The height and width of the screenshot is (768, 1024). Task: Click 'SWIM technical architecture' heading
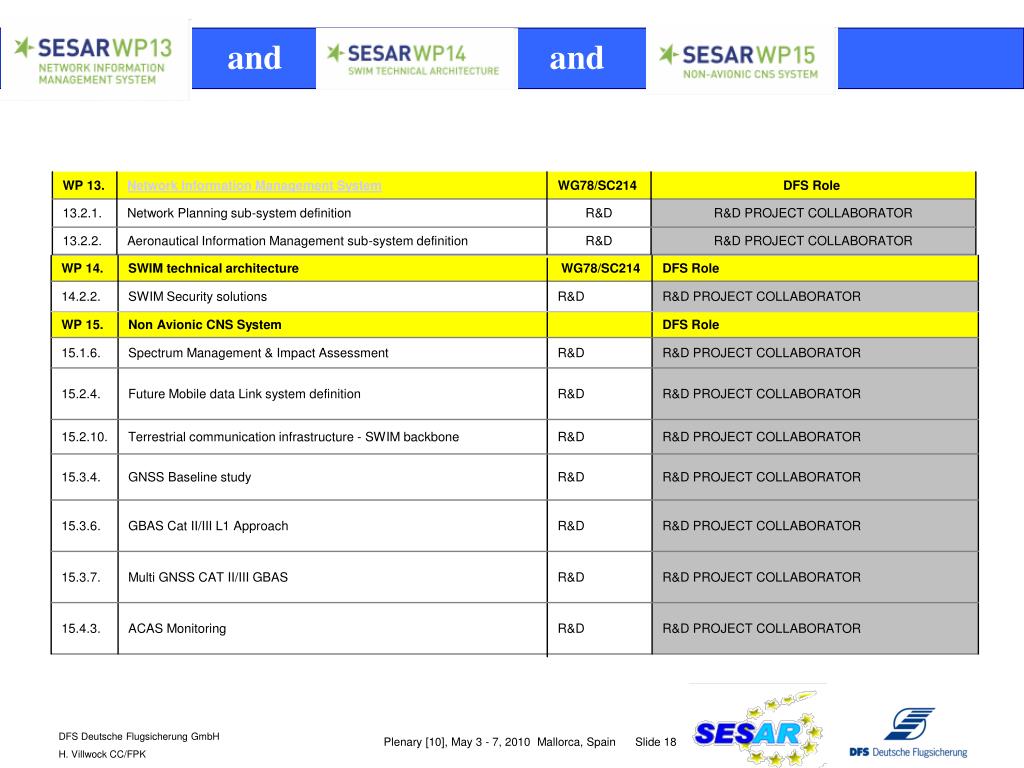coord(213,268)
